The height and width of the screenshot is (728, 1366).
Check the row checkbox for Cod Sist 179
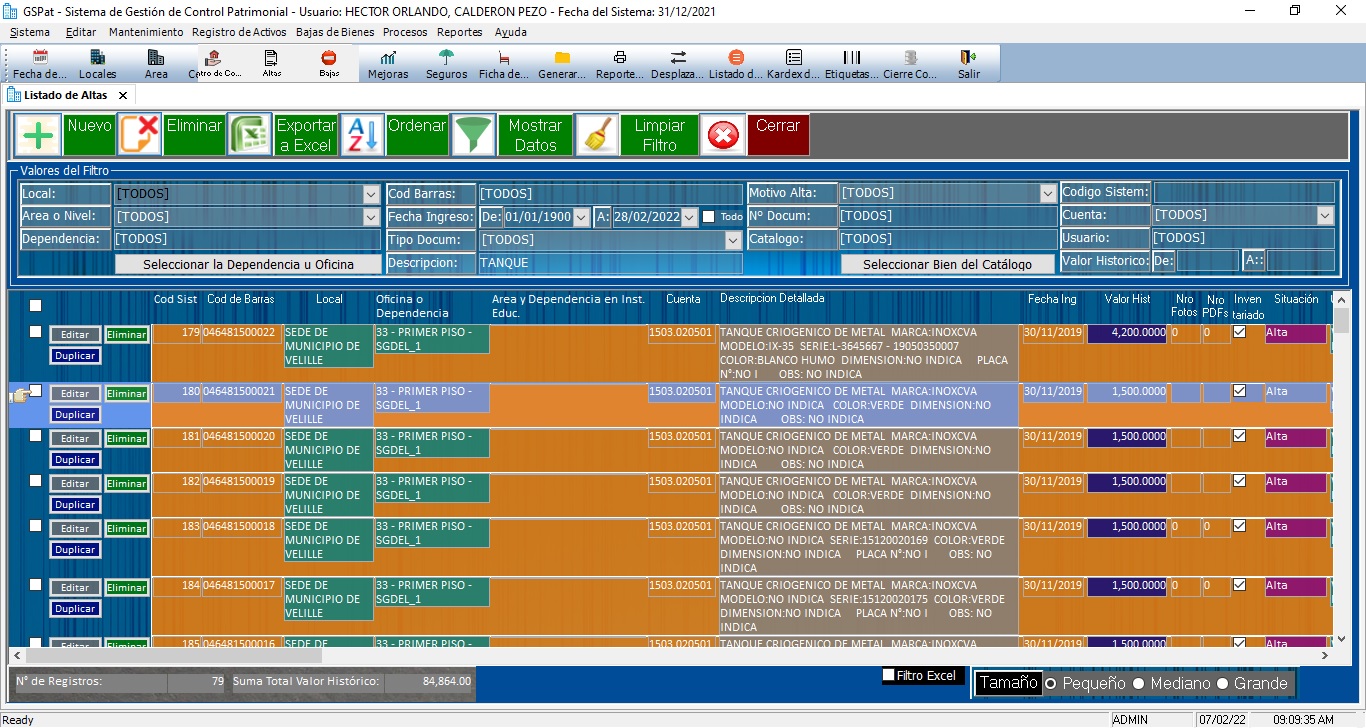pyautogui.click(x=36, y=332)
